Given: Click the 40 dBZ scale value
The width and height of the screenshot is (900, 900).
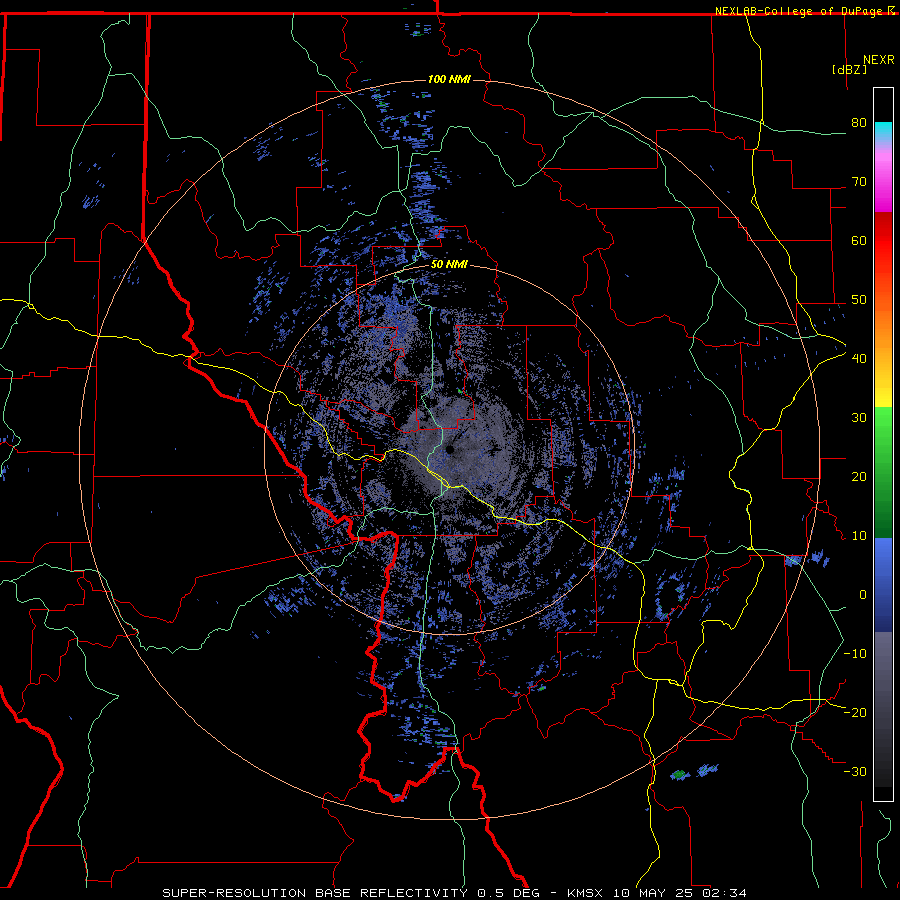Looking at the screenshot, I should 859,359.
